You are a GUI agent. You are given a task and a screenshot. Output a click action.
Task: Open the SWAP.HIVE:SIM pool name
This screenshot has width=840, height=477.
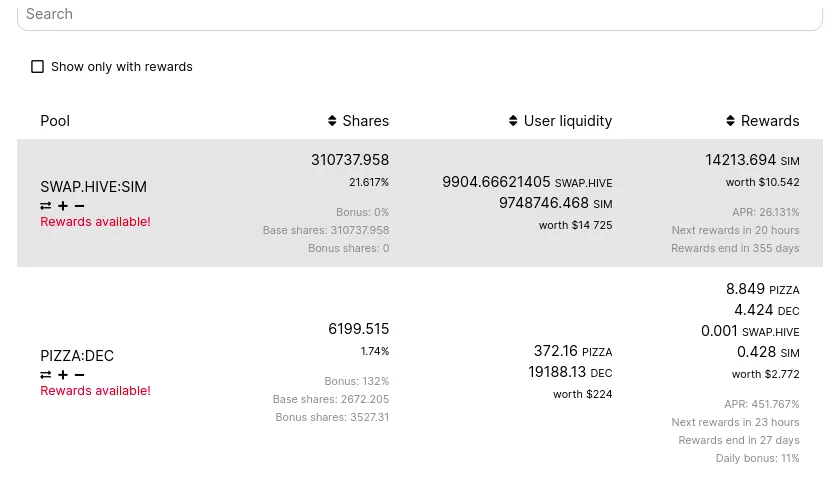[x=93, y=187]
